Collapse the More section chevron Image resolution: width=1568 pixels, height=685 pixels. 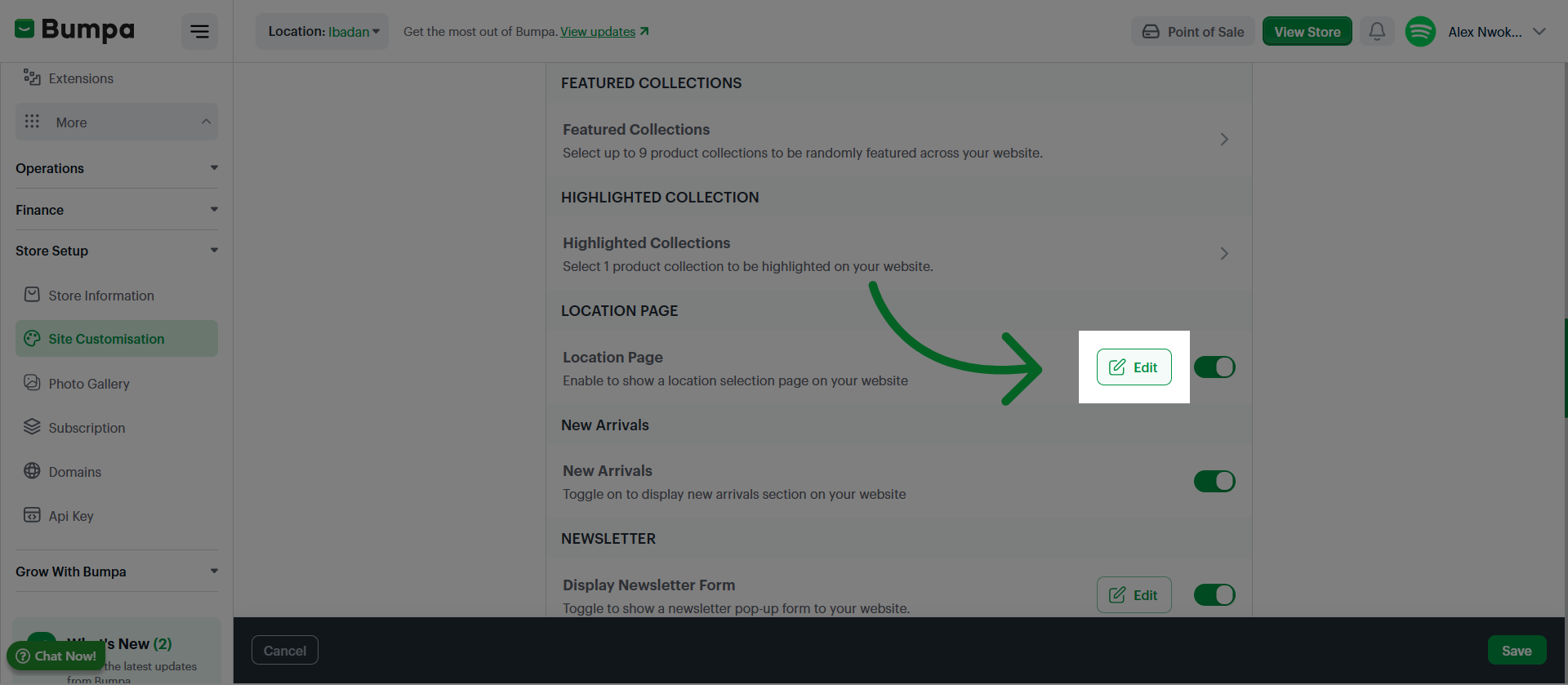206,122
